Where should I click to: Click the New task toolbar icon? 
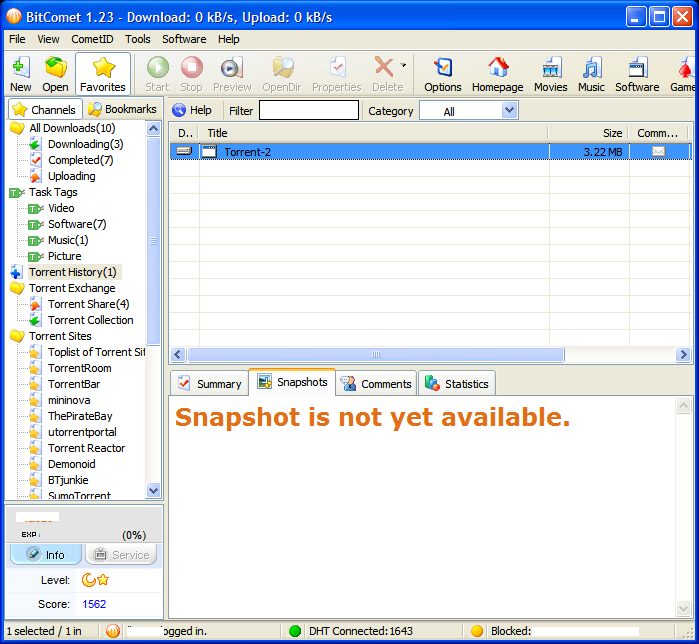click(x=21, y=74)
